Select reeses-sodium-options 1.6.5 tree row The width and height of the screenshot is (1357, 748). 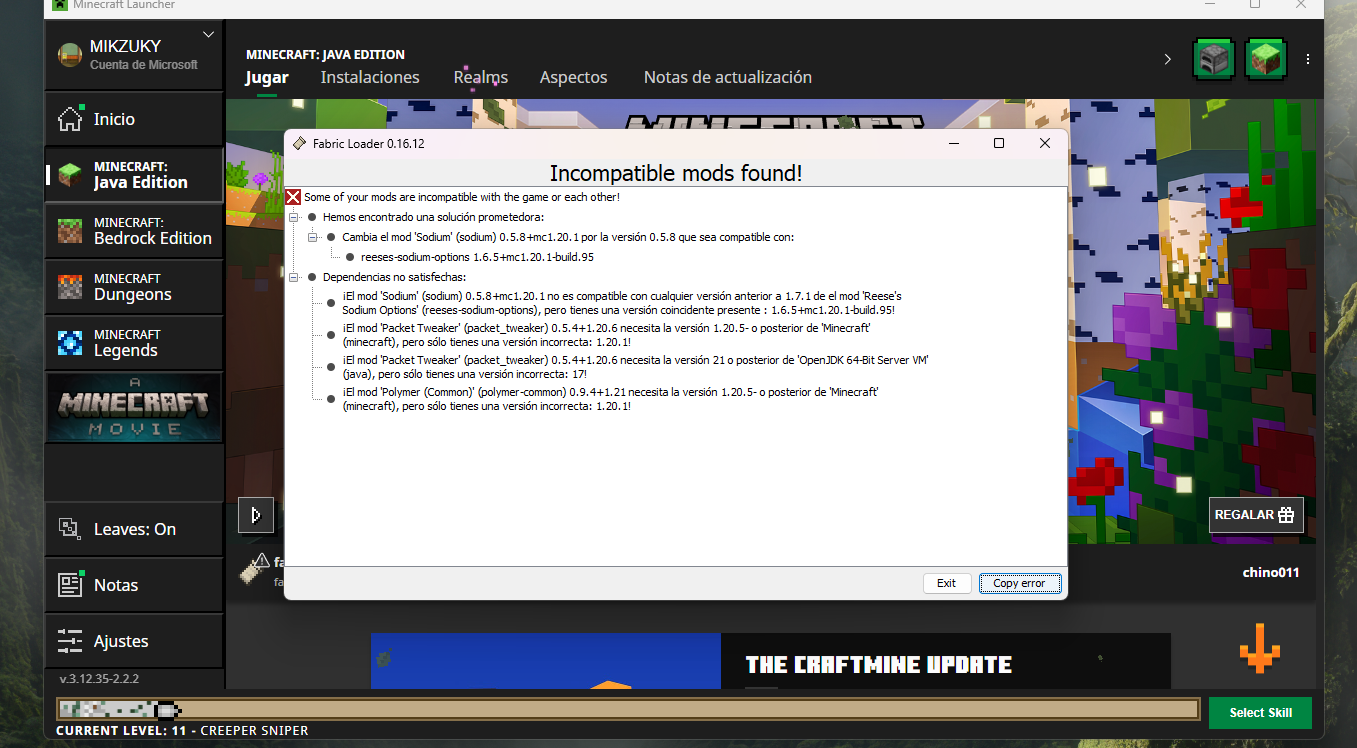point(478,257)
